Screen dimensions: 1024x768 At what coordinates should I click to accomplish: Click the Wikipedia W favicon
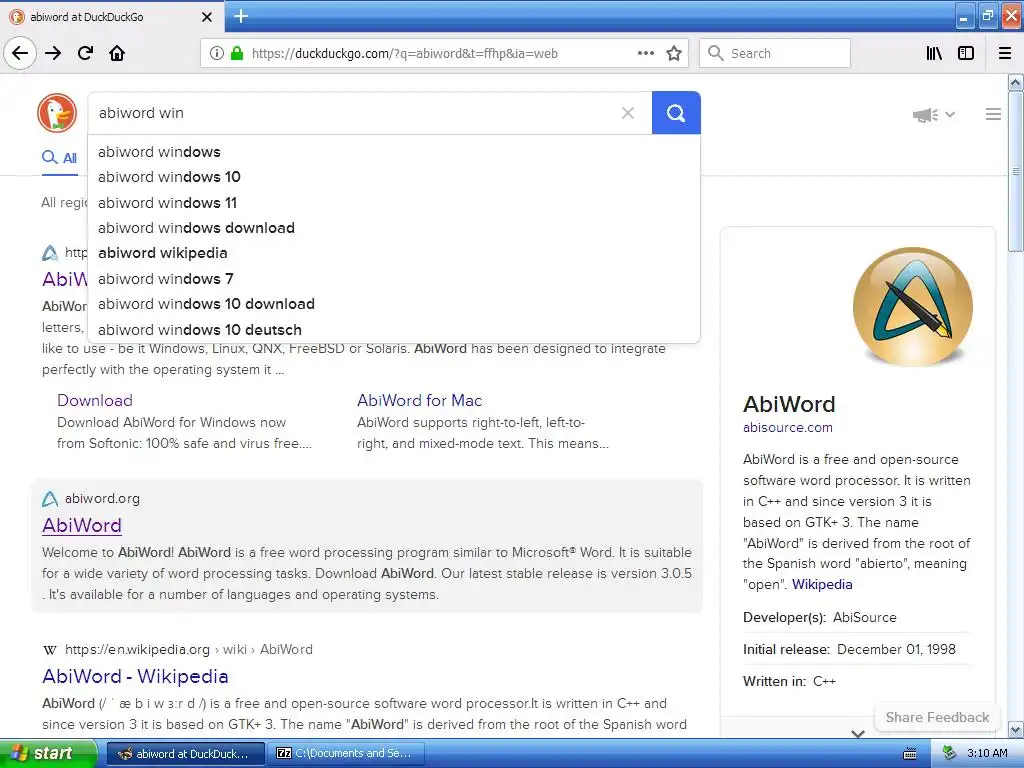[x=50, y=650]
